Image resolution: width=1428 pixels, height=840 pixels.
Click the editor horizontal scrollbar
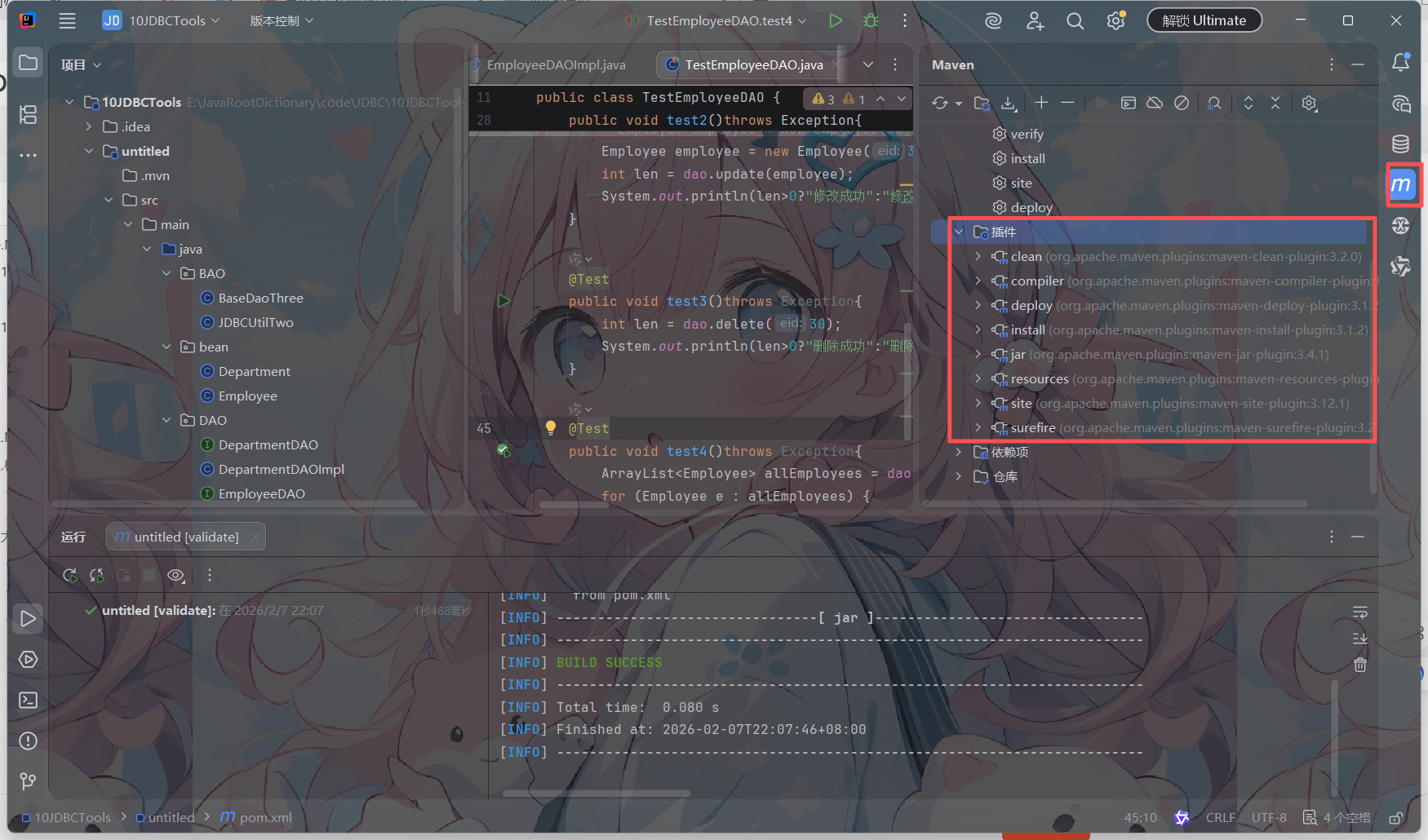pos(574,505)
